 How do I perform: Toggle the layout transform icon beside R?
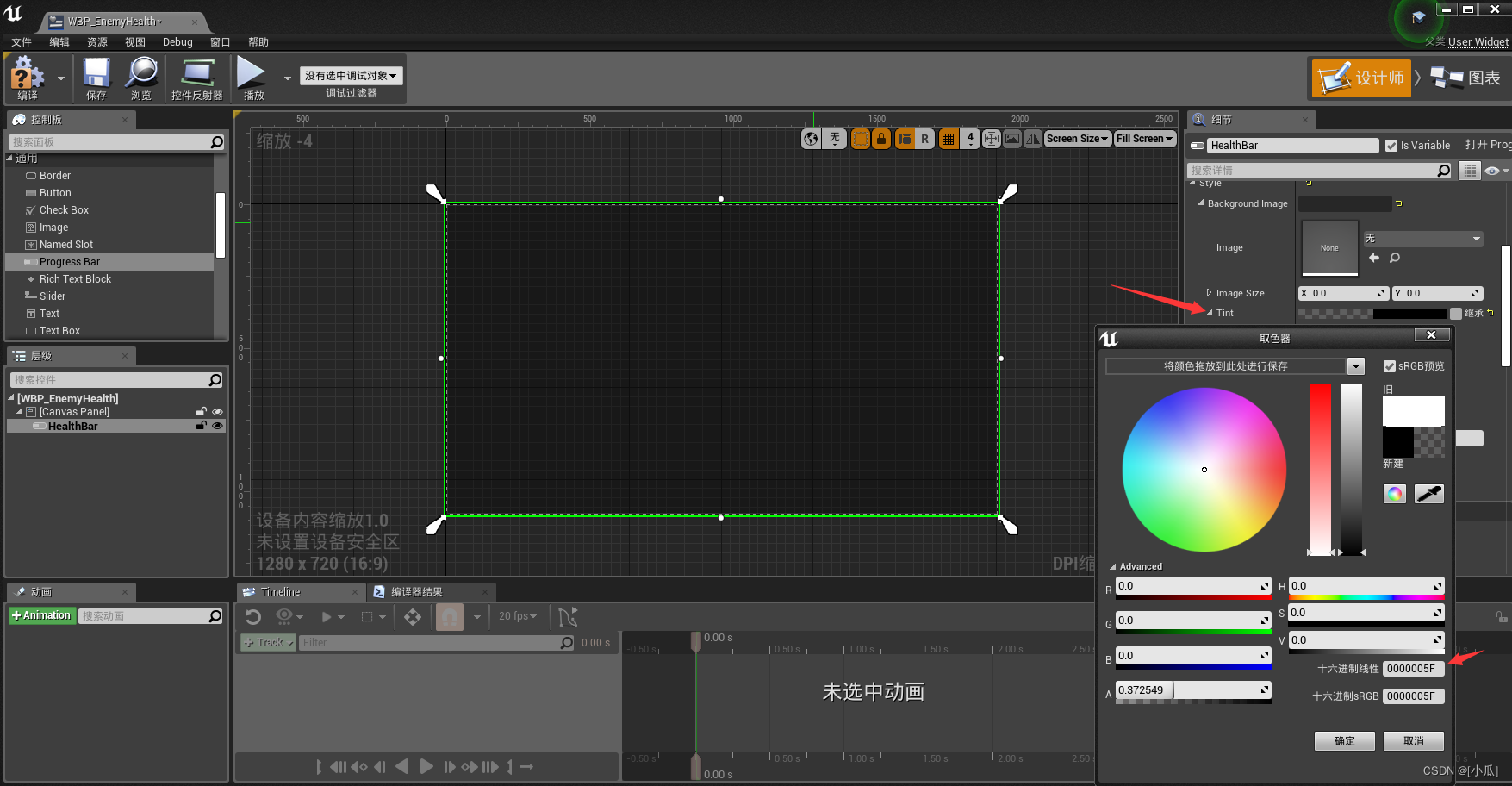[905, 139]
